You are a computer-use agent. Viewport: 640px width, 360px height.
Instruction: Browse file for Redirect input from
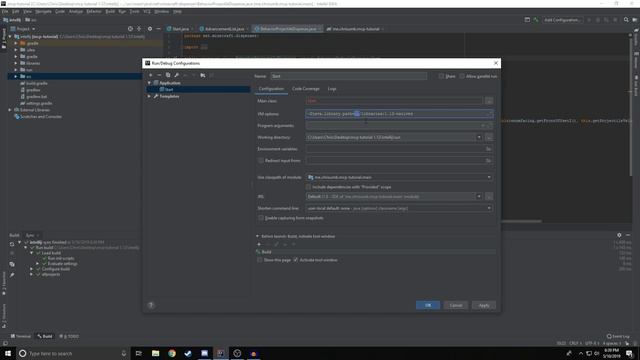click(x=488, y=161)
